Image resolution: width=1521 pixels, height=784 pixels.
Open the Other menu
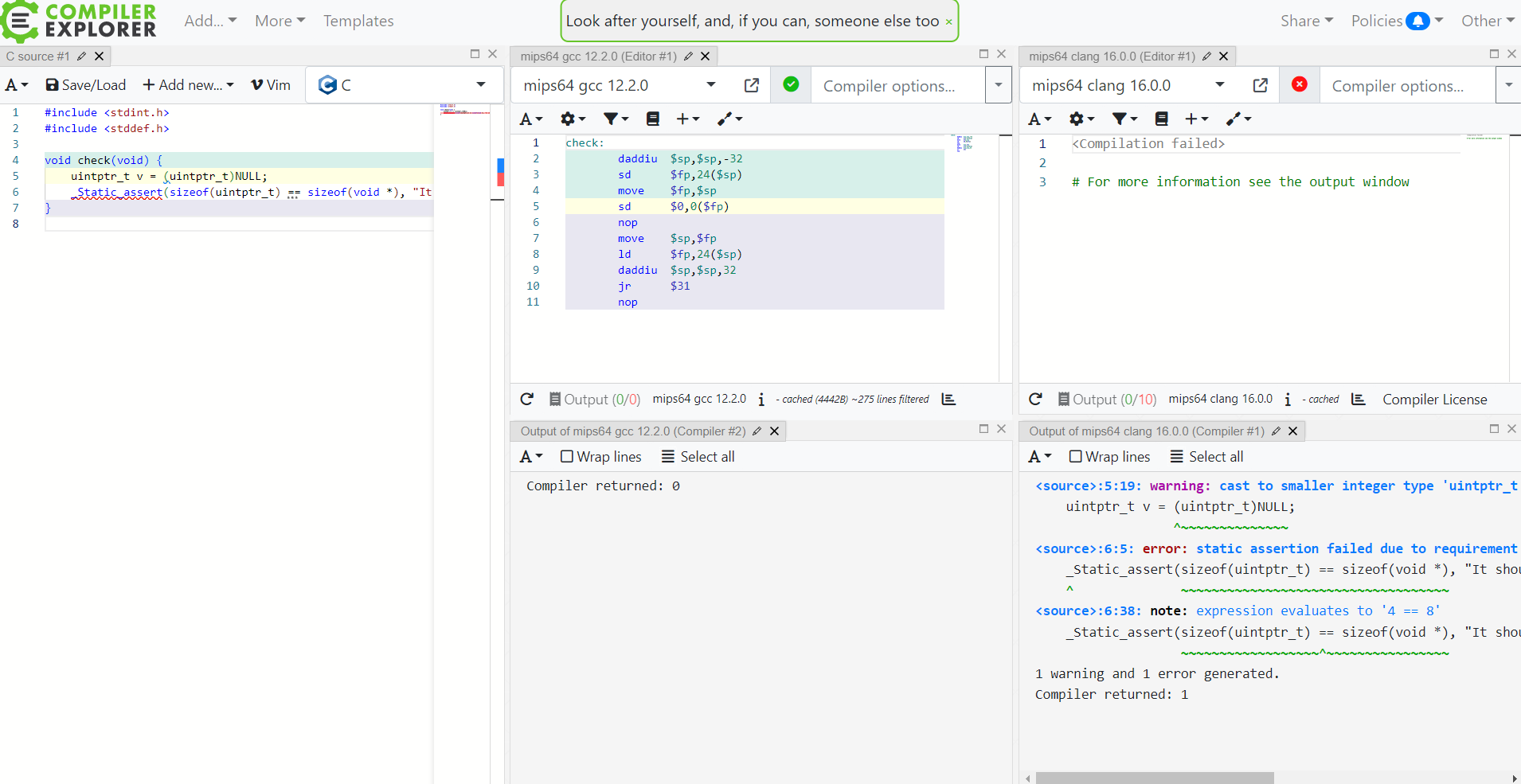pyautogui.click(x=1487, y=21)
